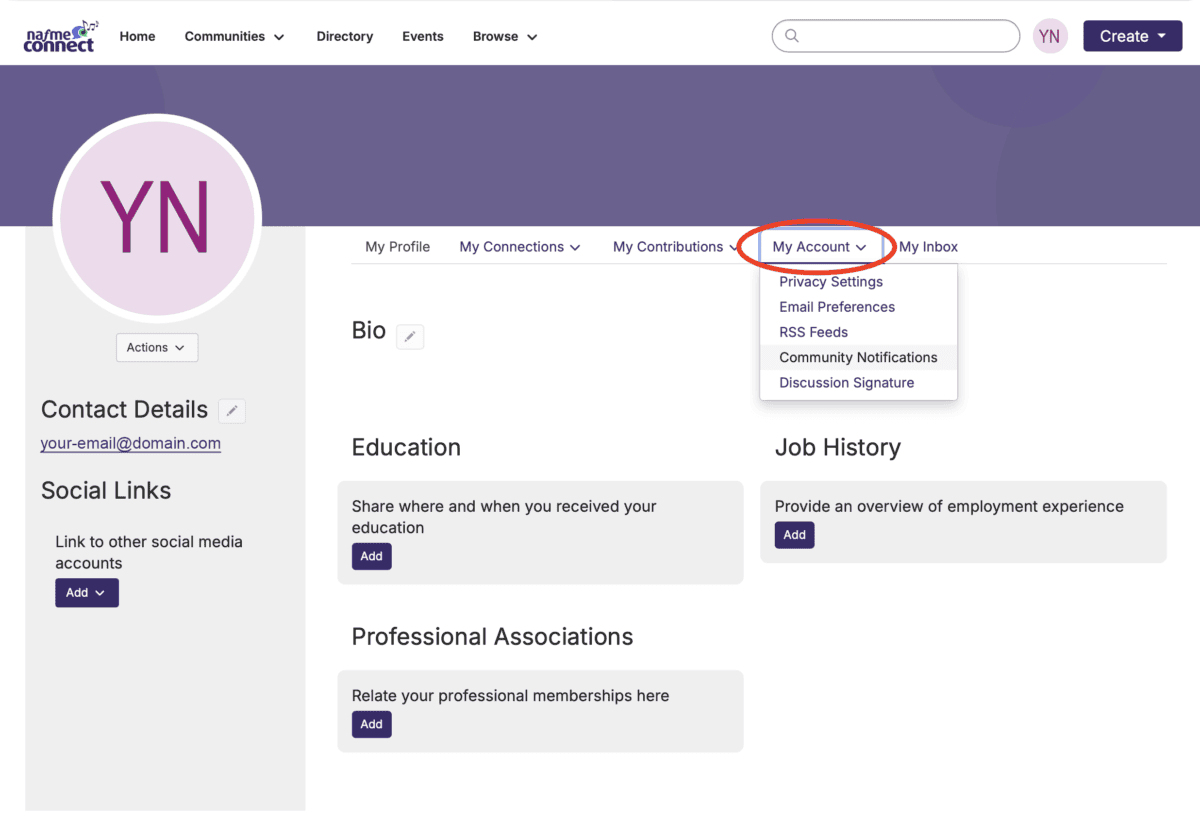This screenshot has height=840, width=1200.
Task: Switch to the My Profile tab
Action: coord(398,247)
